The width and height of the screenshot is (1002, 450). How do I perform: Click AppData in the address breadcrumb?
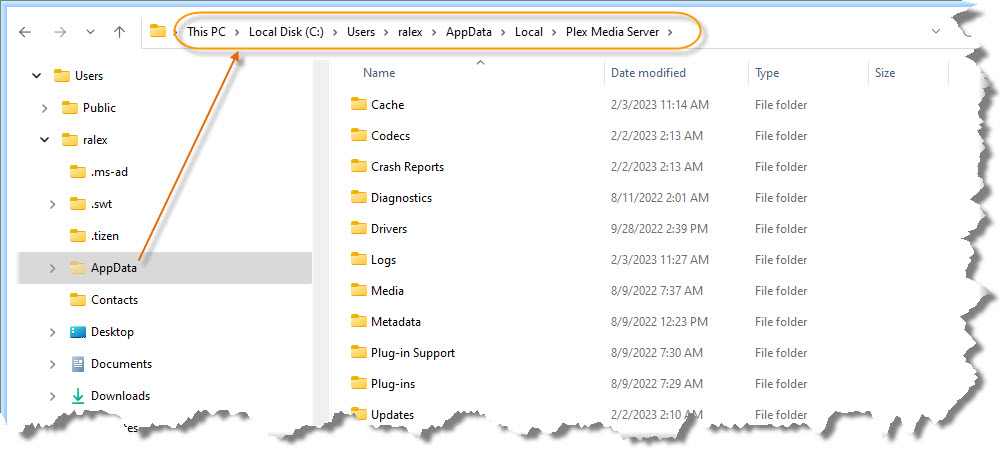click(469, 31)
